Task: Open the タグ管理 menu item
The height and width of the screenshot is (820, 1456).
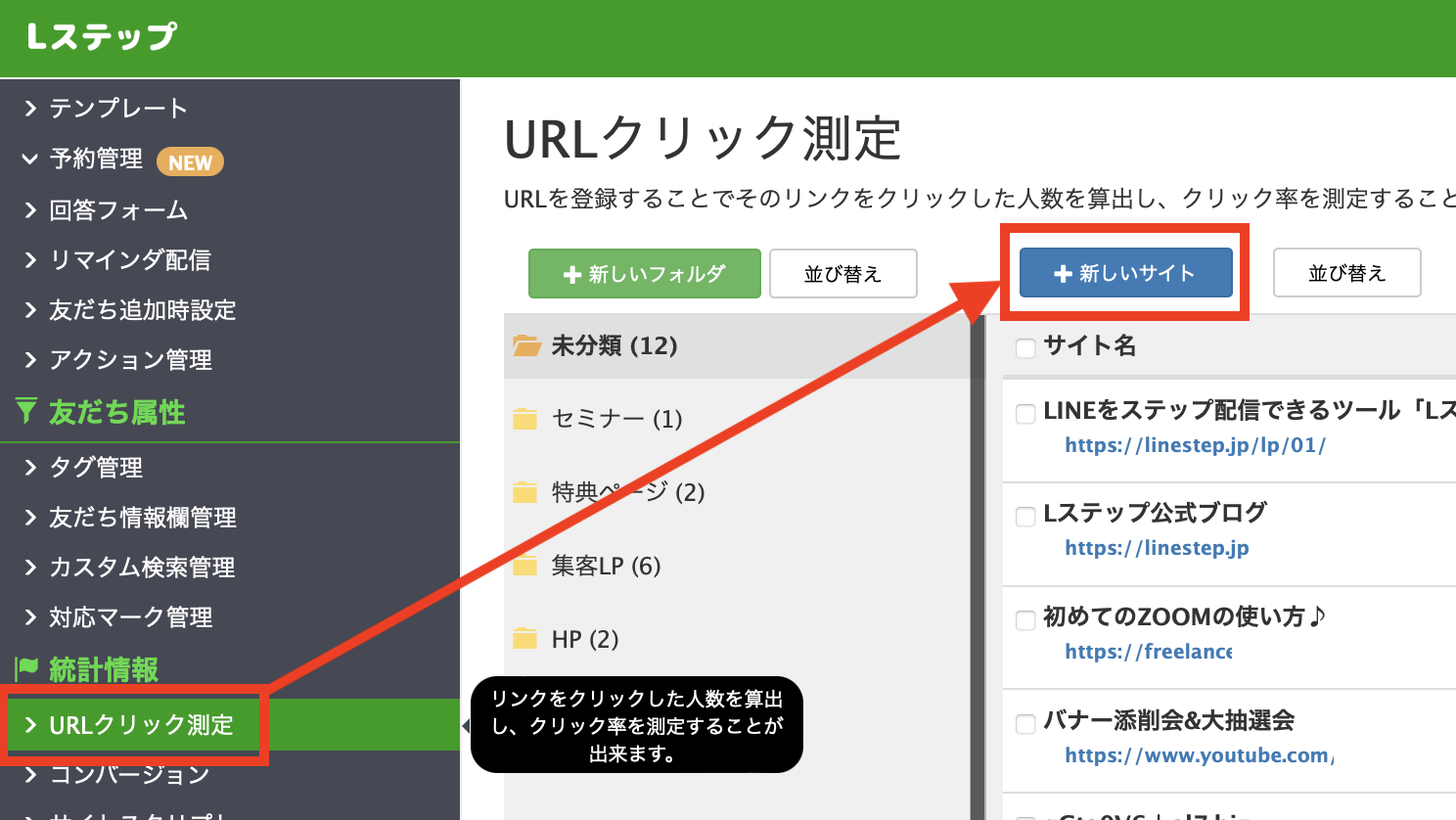Action: [96, 467]
